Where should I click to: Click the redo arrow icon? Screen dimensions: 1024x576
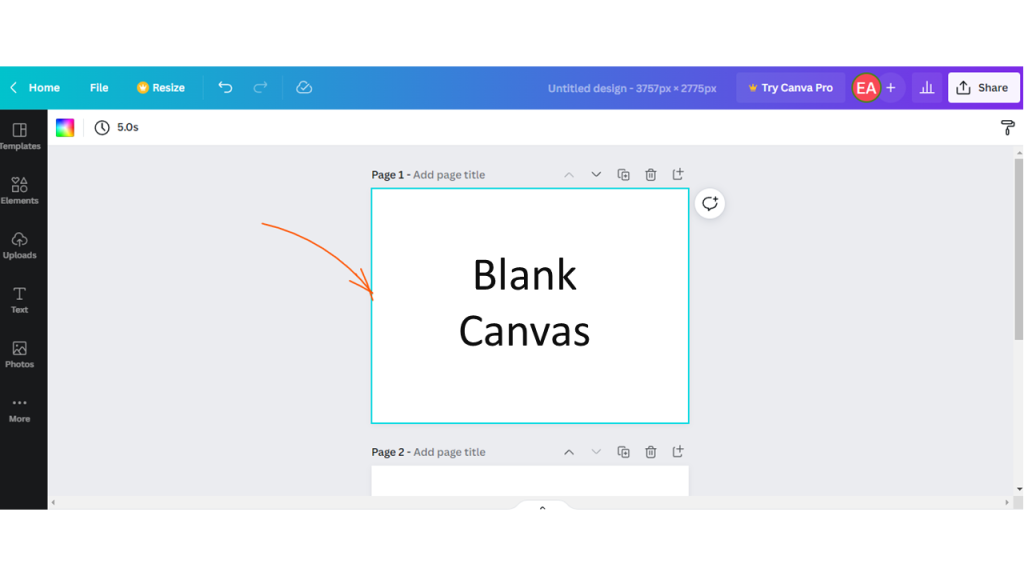260,88
